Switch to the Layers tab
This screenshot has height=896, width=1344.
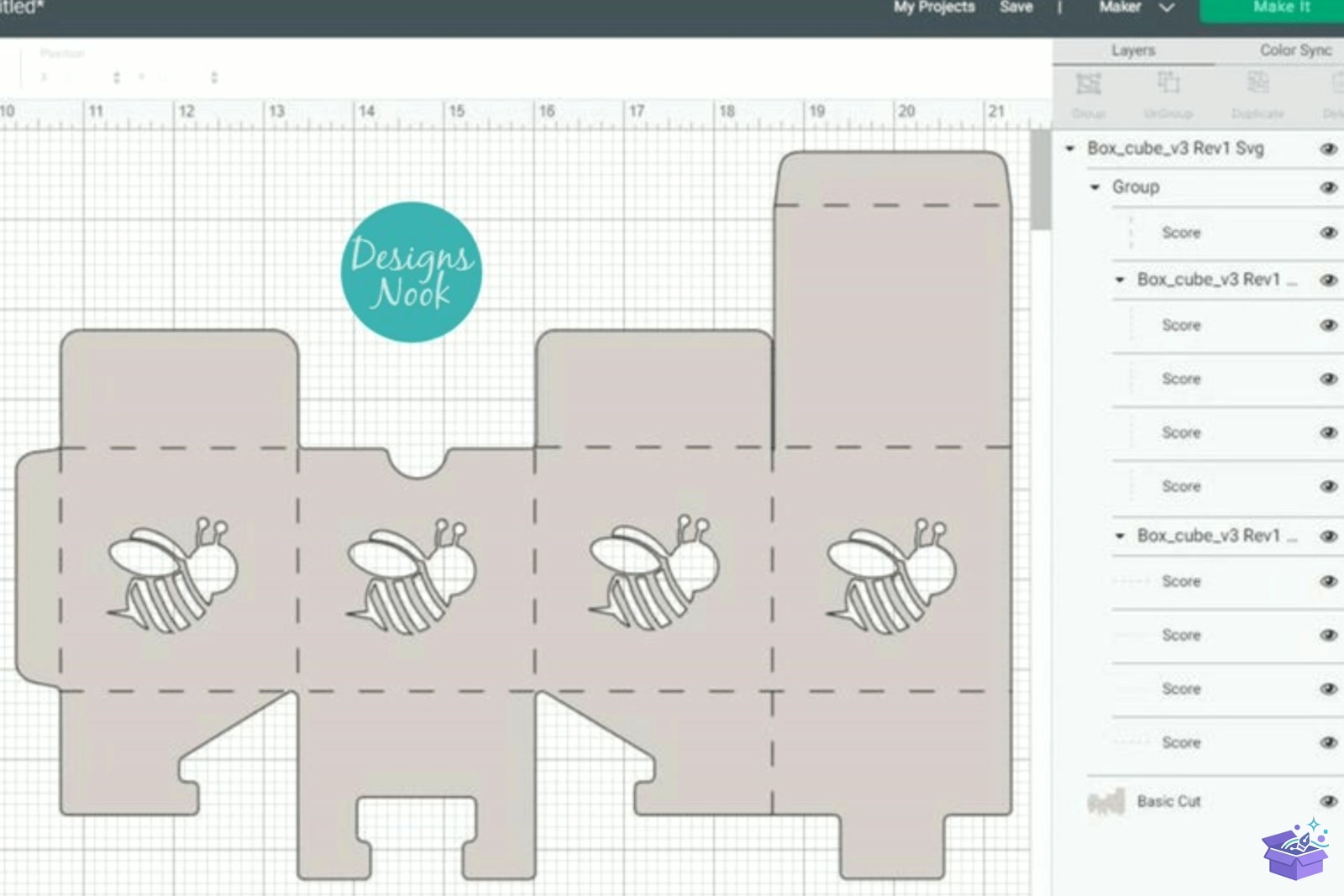(x=1133, y=50)
